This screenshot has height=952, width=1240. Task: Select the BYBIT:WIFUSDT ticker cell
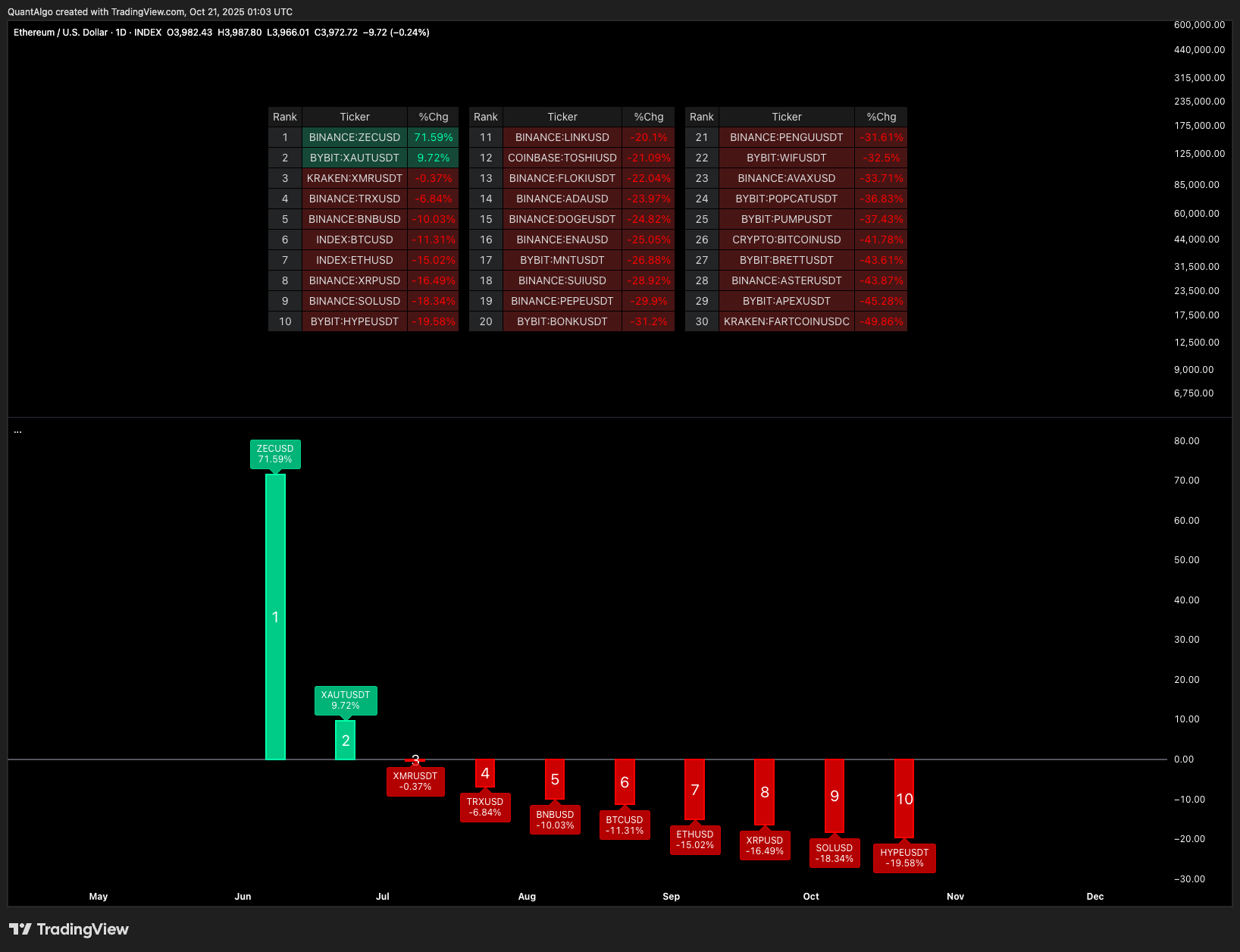[787, 158]
